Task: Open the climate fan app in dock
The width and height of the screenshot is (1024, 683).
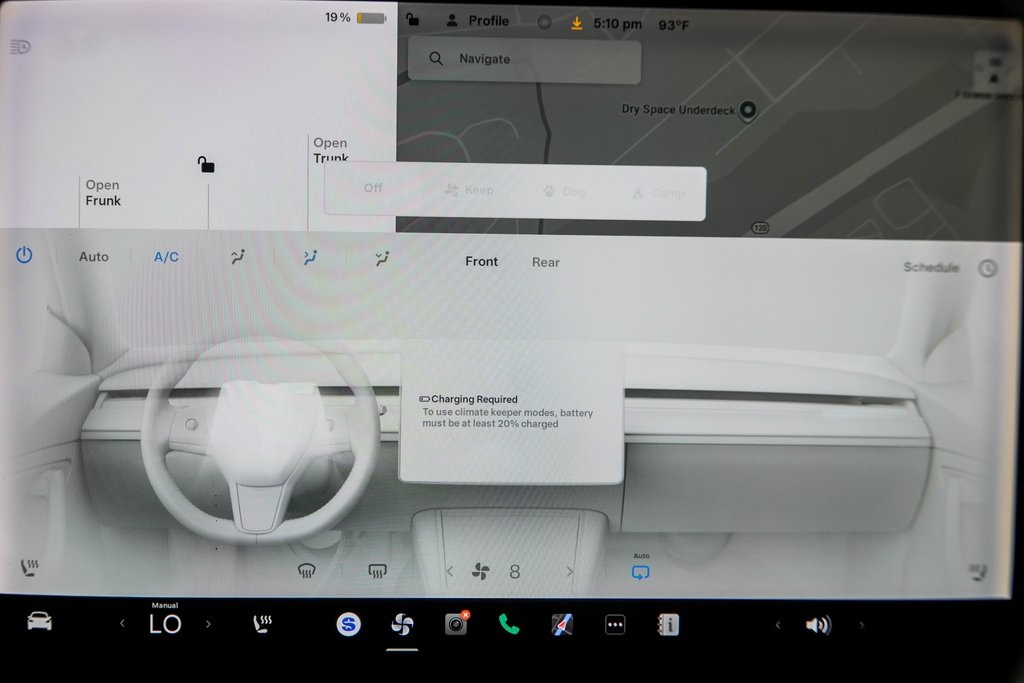Action: [402, 624]
